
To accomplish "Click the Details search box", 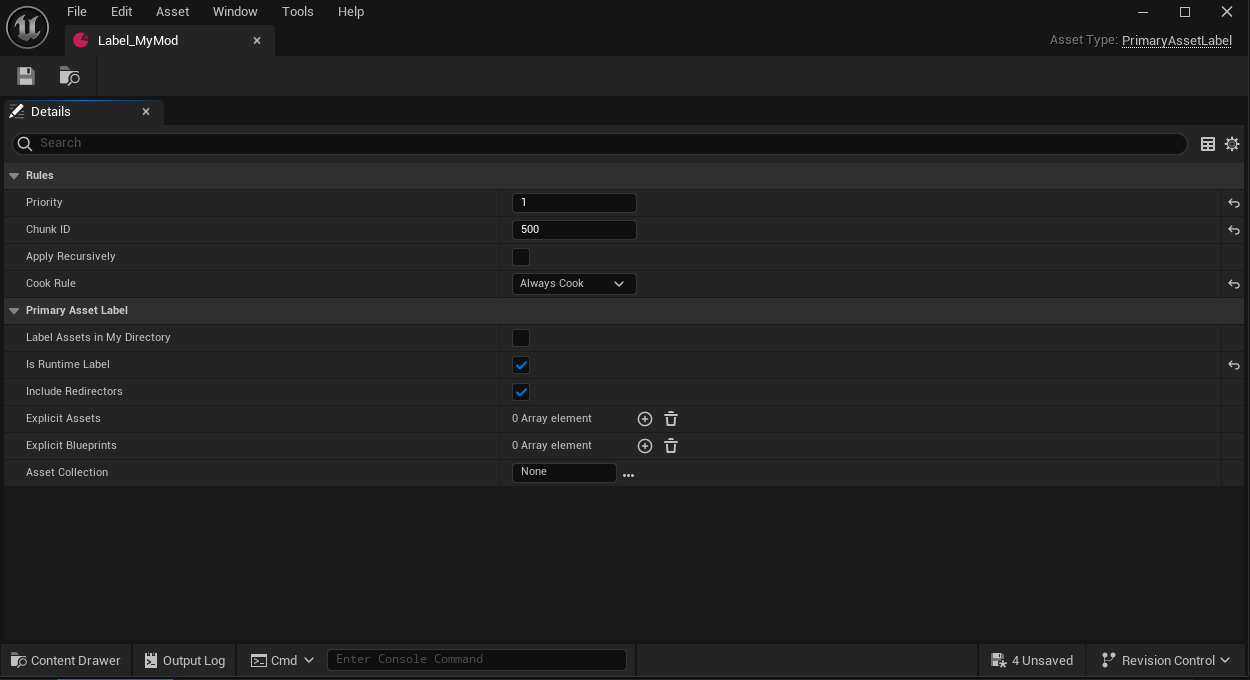I will click(x=600, y=143).
